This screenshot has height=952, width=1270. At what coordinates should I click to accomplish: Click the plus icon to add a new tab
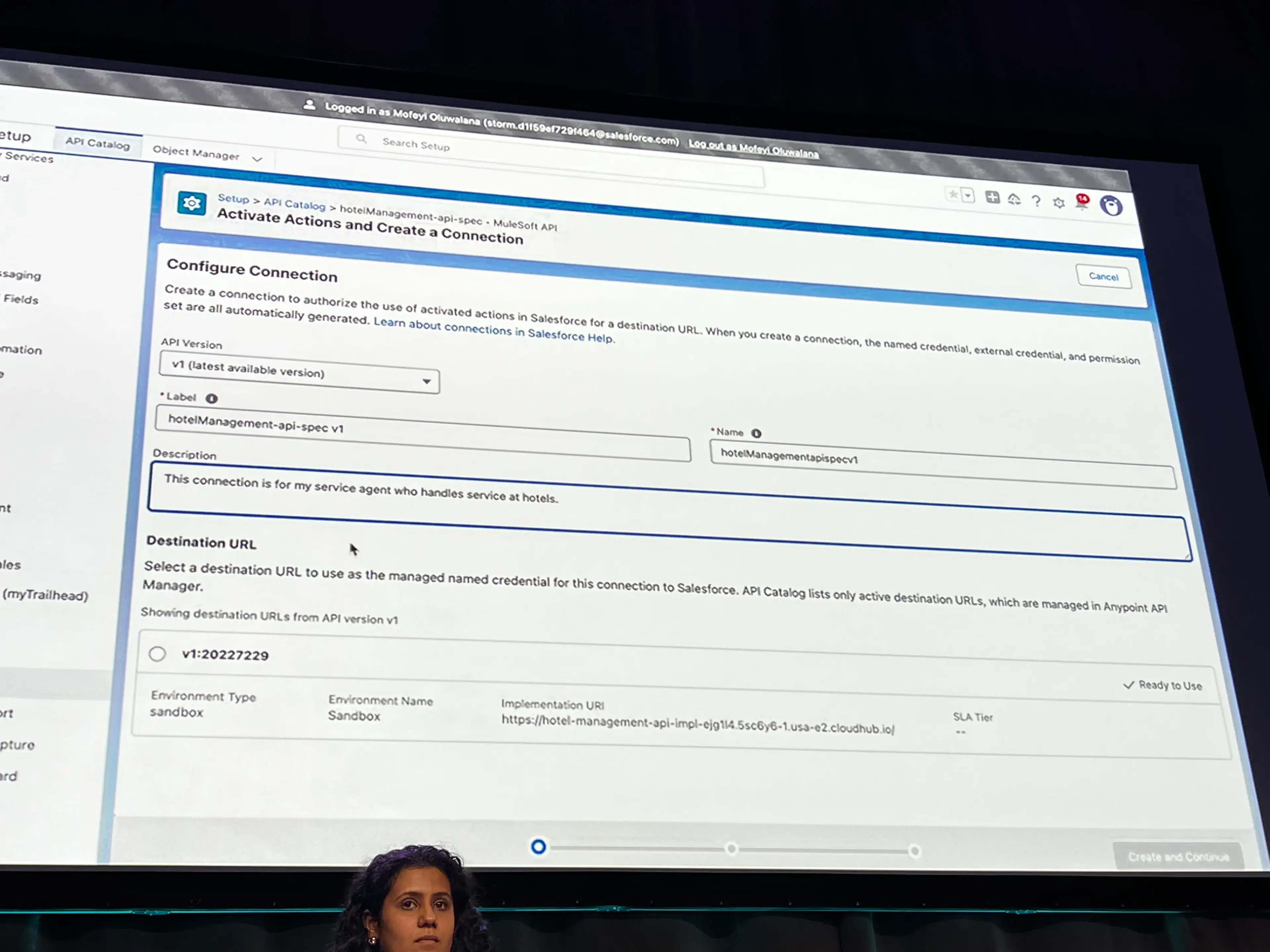(x=993, y=197)
